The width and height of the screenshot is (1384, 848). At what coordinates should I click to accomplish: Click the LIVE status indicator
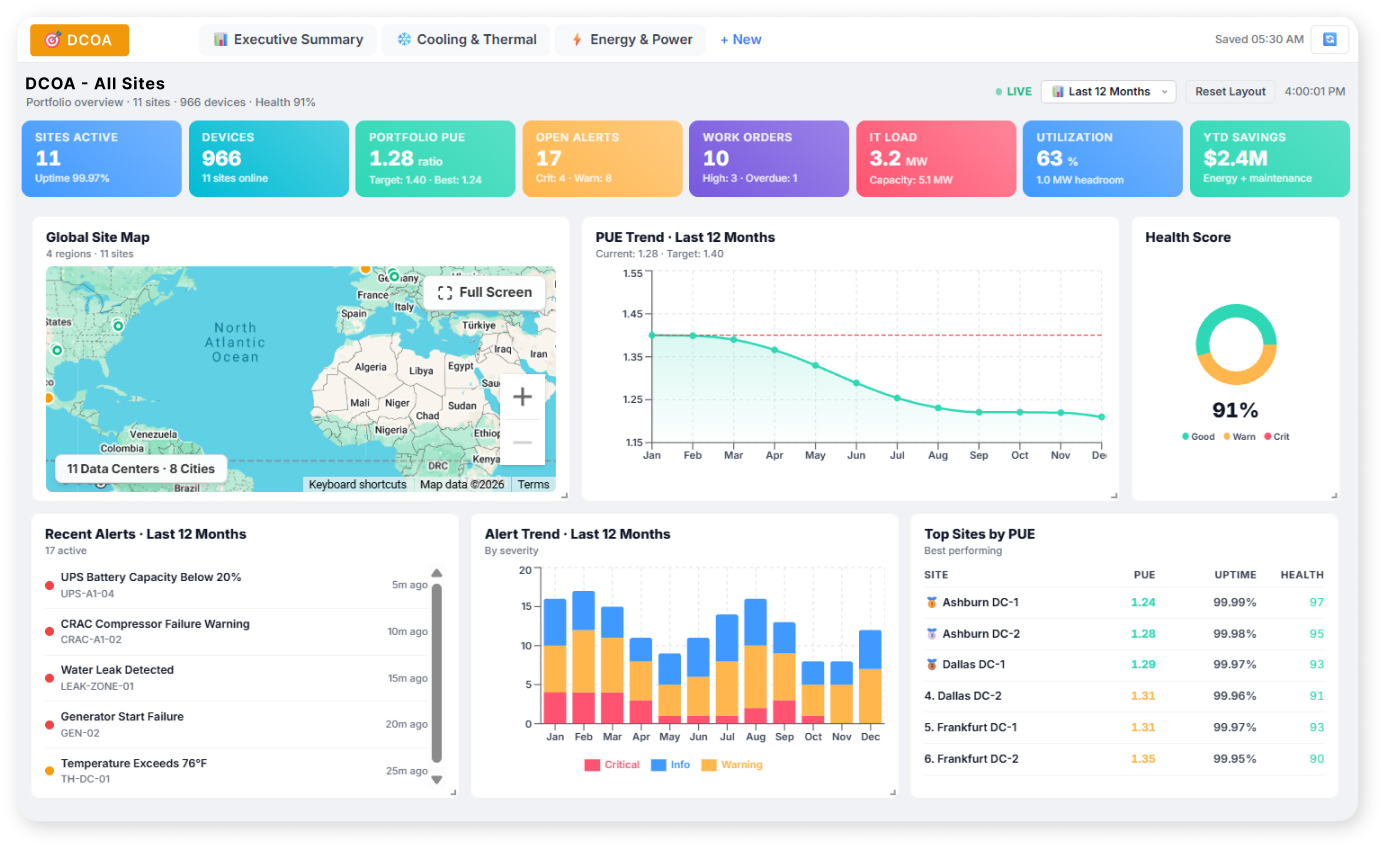click(1013, 91)
